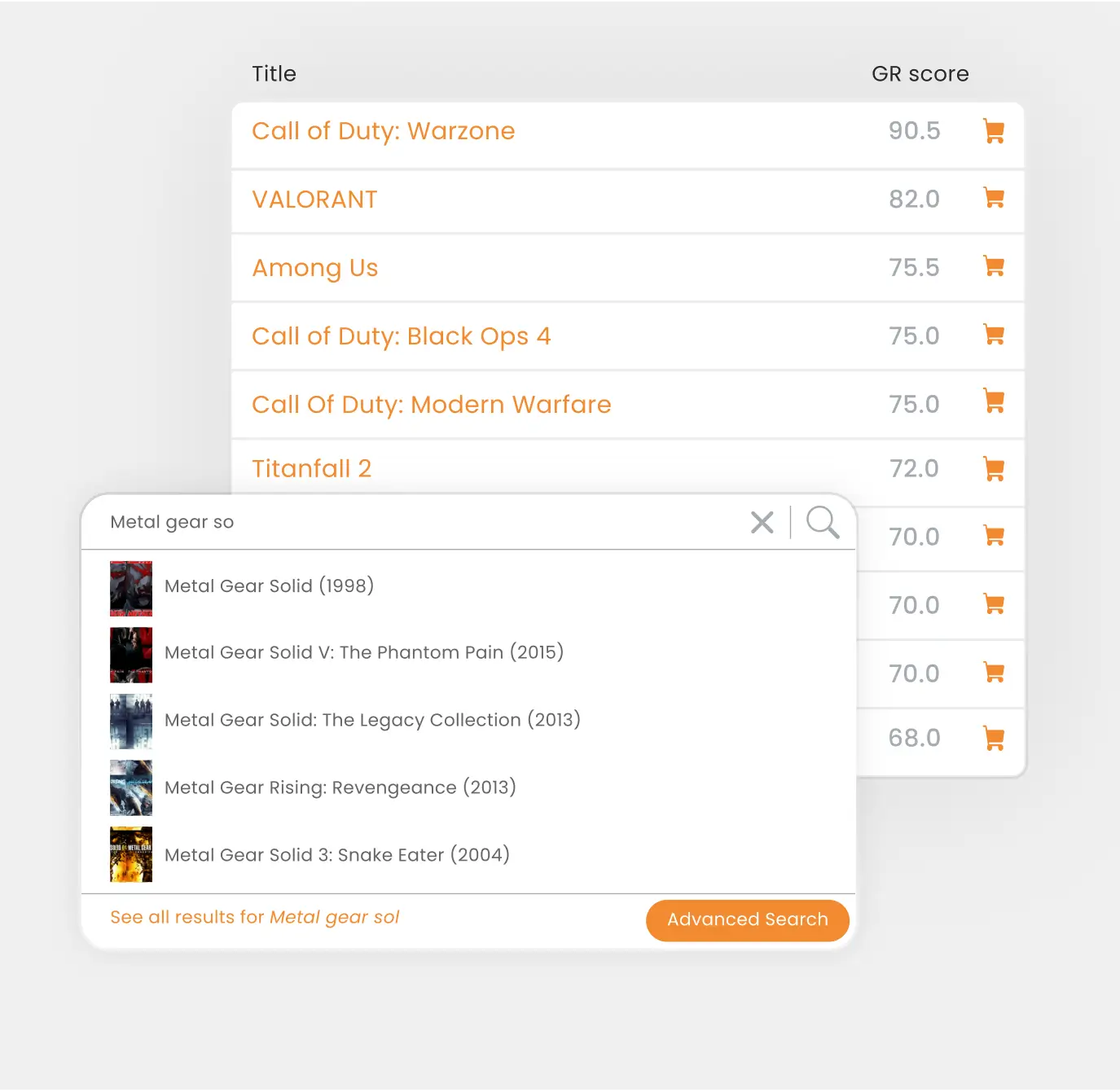Add Call of Duty: Warzone to cart
The width and height of the screenshot is (1120, 1092).
994,131
